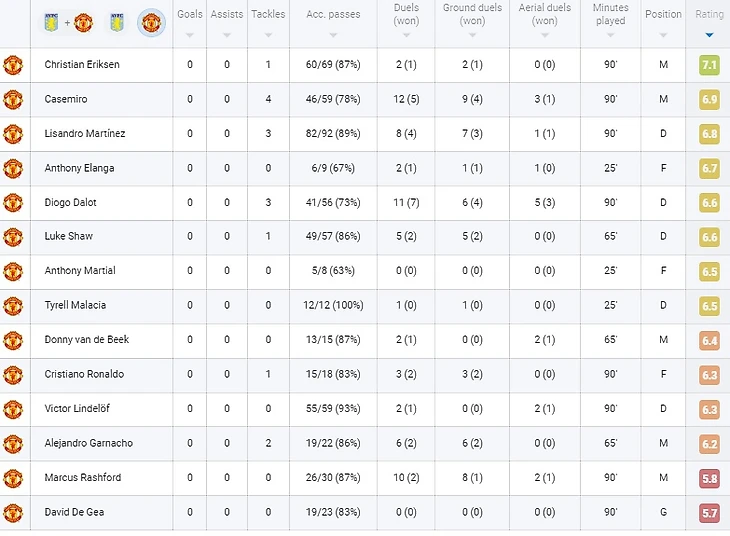Sort by the Rating column arrow

(x=709, y=35)
